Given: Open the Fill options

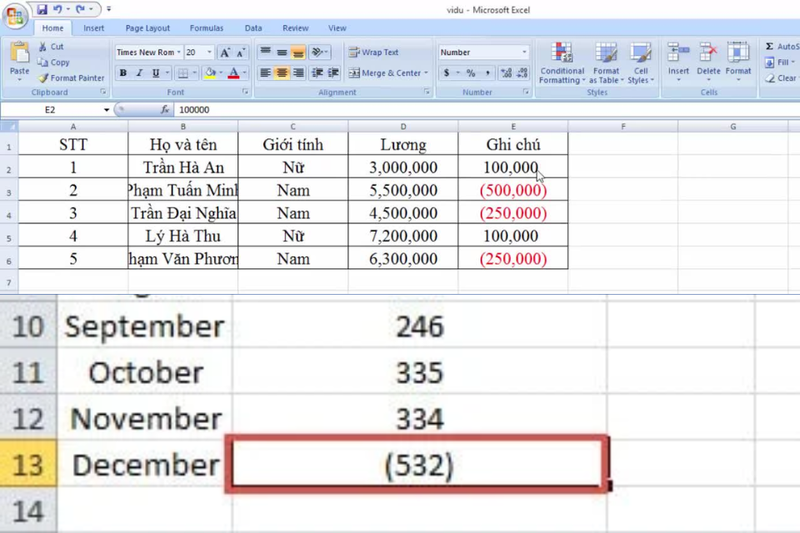Looking at the screenshot, I should 778,62.
